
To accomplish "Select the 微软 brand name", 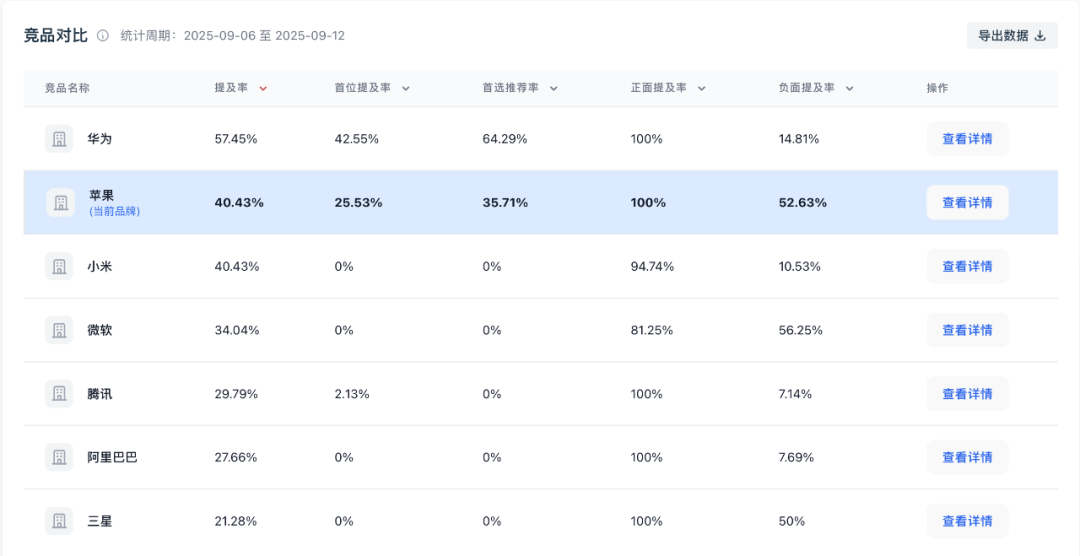I will coord(99,330).
